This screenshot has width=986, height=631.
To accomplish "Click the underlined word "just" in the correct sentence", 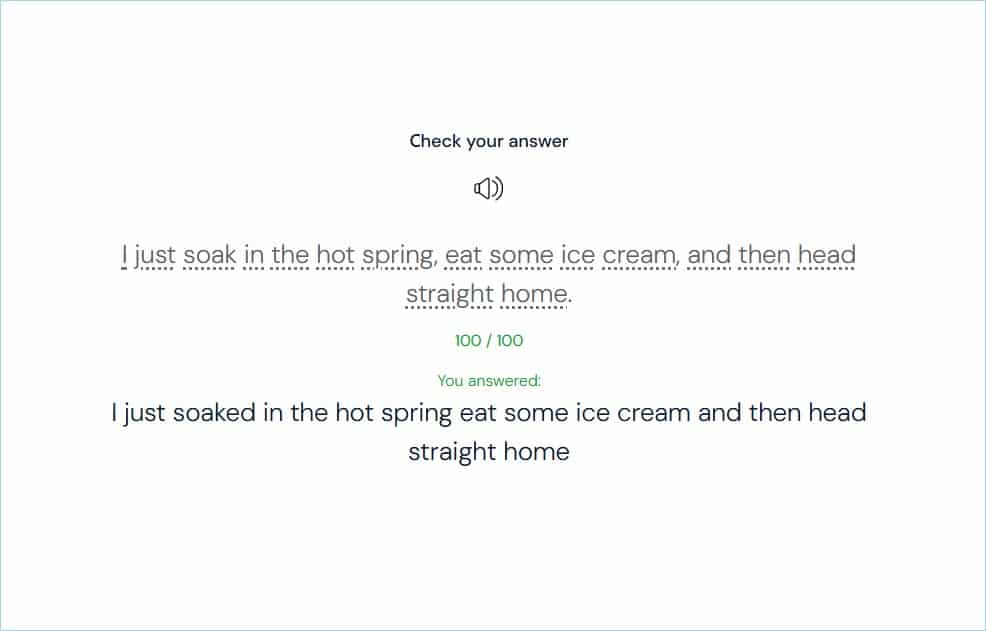I will coord(154,256).
